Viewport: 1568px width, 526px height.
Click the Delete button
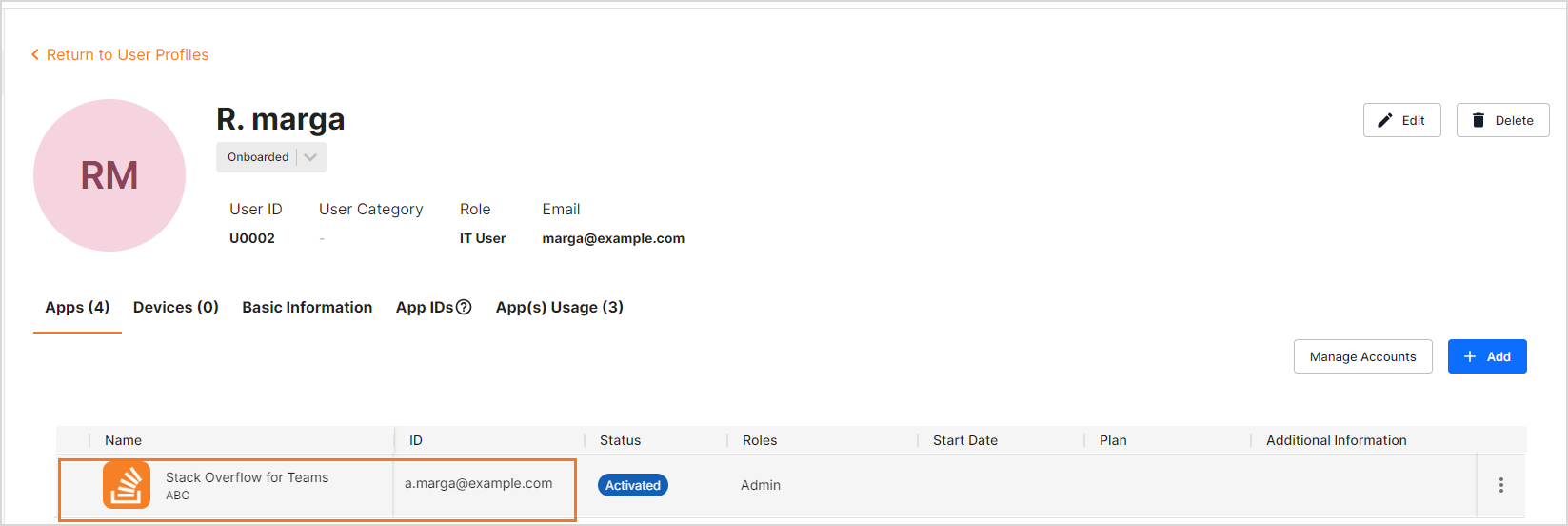point(1502,120)
